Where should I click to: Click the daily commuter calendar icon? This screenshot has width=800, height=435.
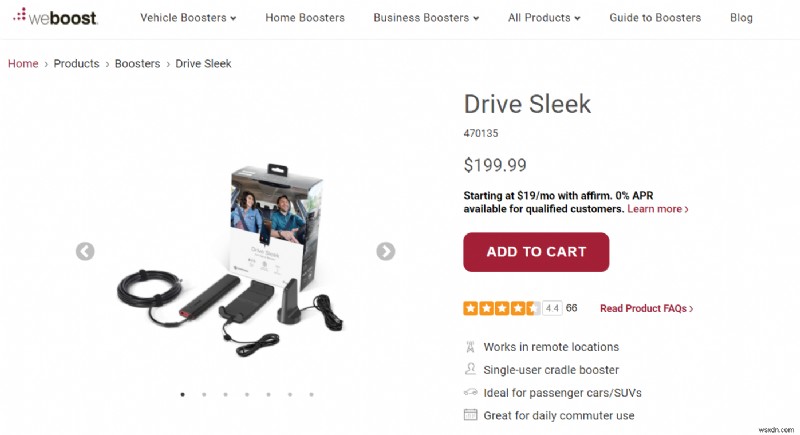tap(470, 415)
